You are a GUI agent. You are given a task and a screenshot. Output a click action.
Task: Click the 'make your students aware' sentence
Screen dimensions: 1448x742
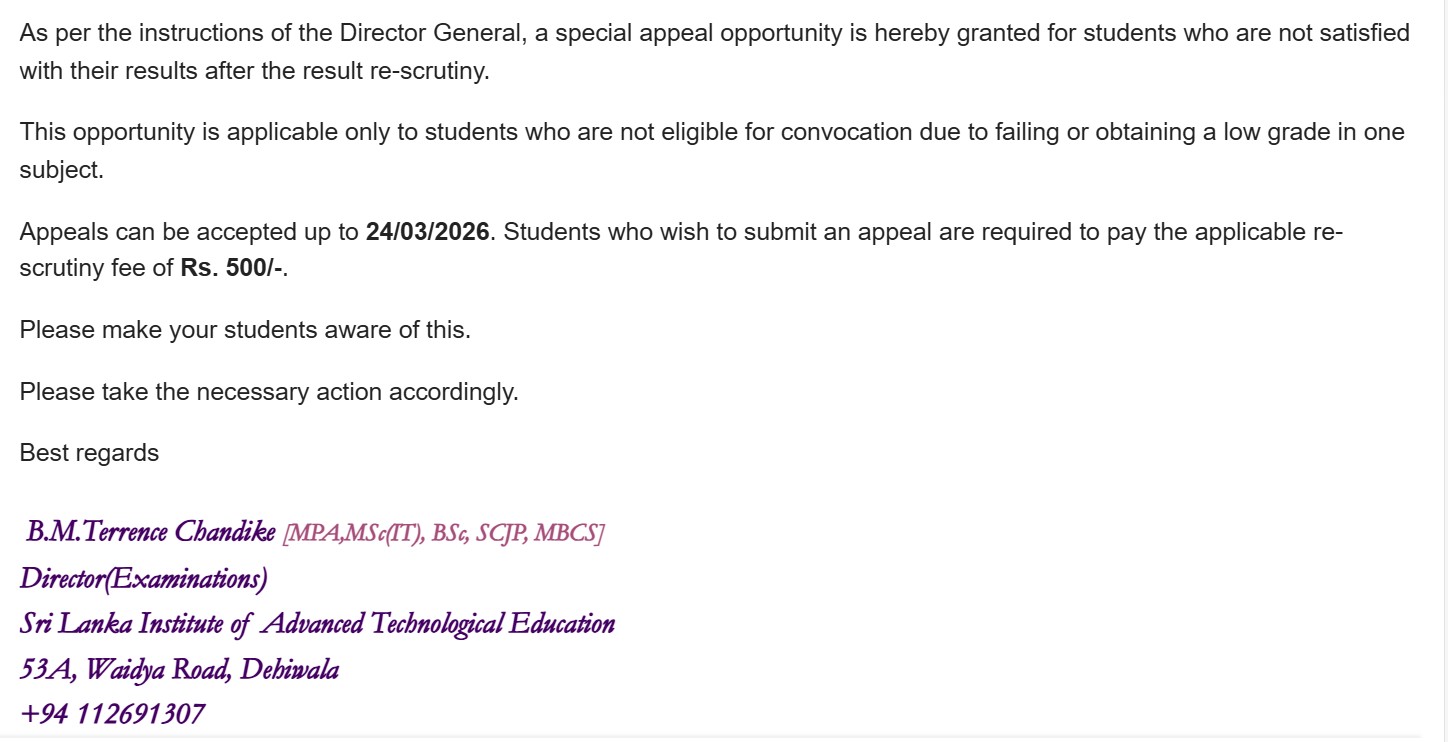245,330
